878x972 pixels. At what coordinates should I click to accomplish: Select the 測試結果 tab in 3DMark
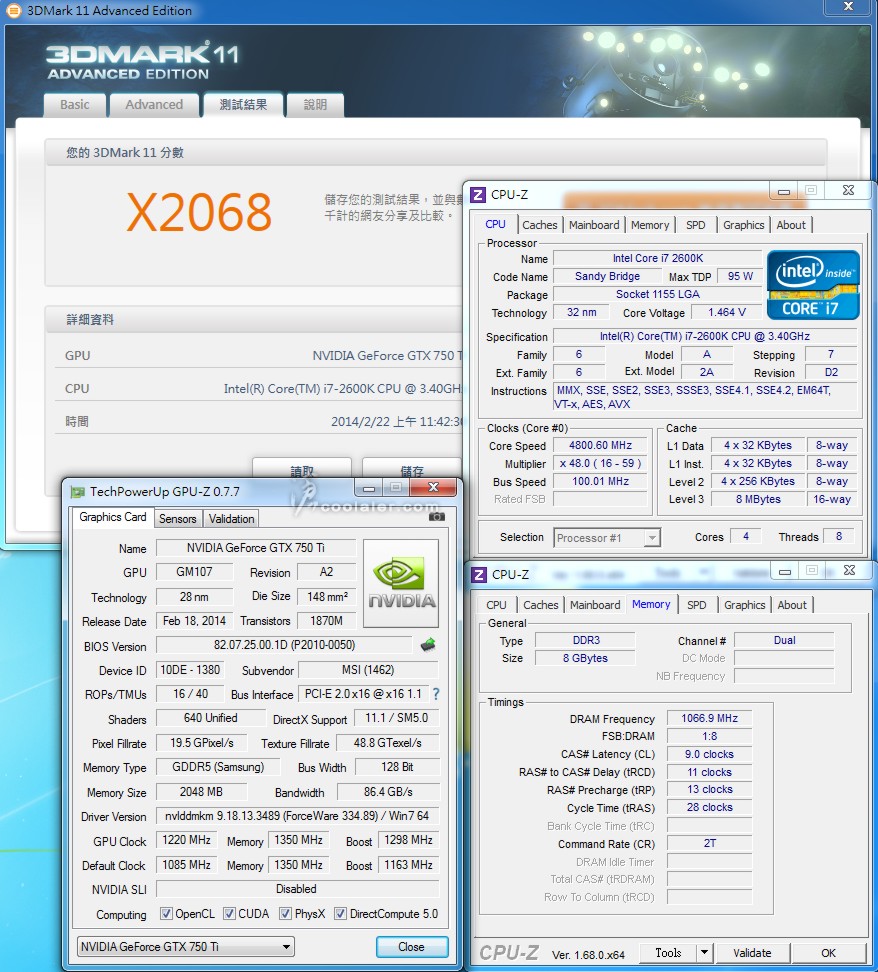[243, 105]
